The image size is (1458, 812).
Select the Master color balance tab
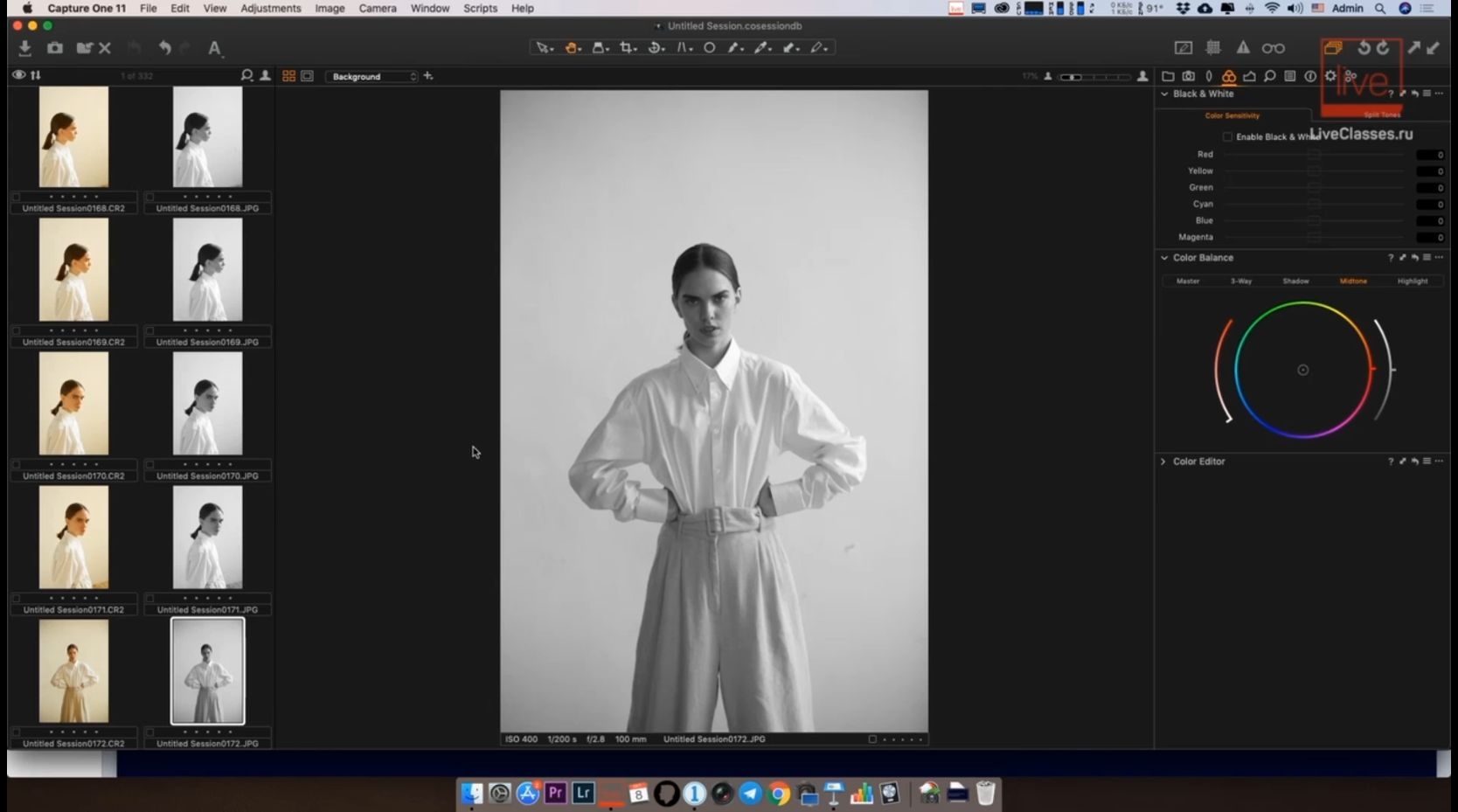pyautogui.click(x=1188, y=281)
